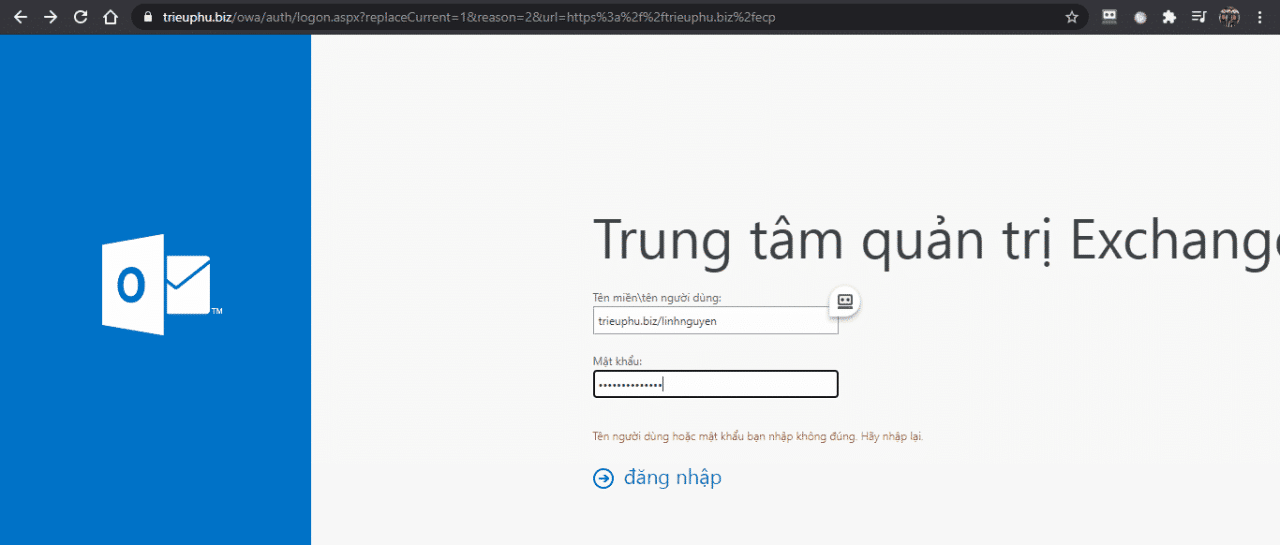View site info via the padlock icon
The image size is (1280, 545).
pos(147,17)
